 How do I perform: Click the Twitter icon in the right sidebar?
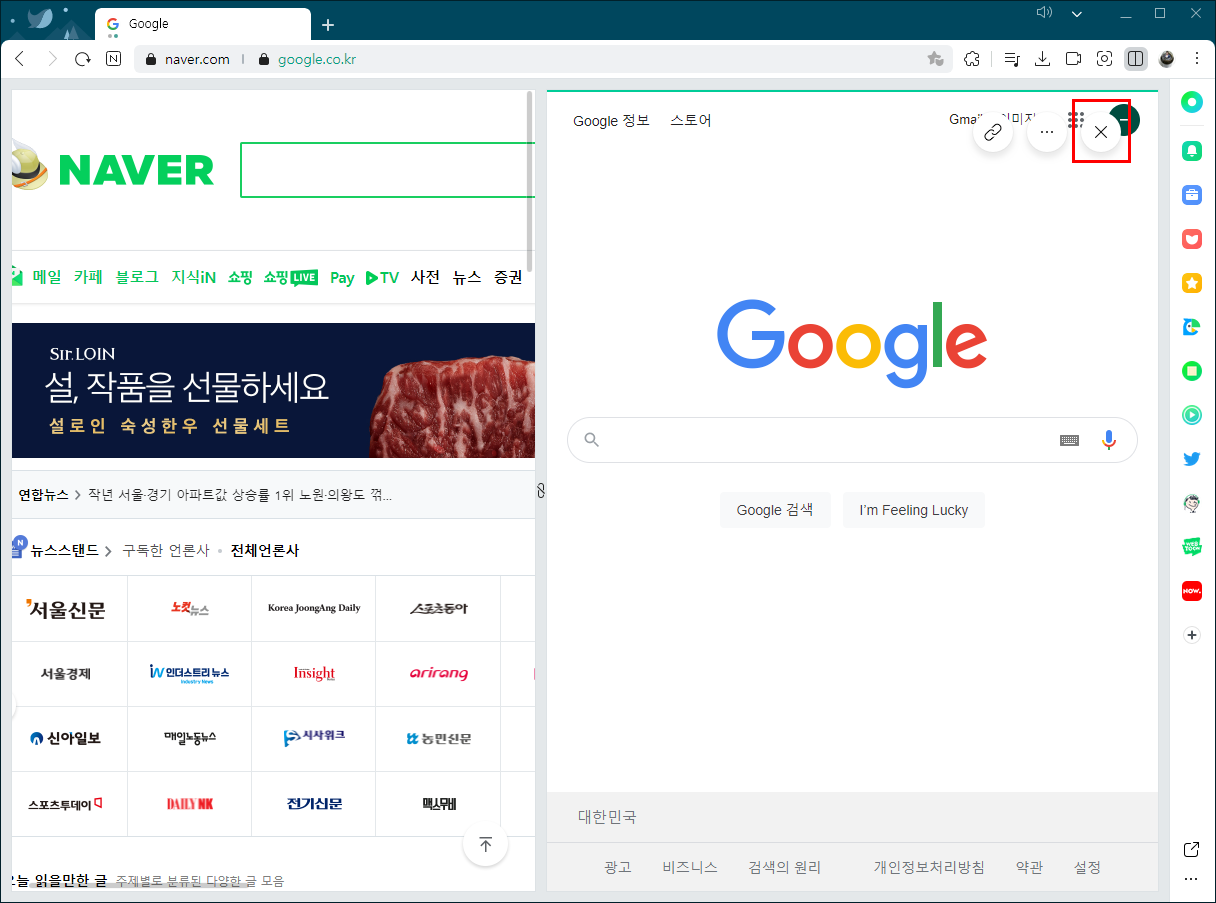coord(1191,458)
